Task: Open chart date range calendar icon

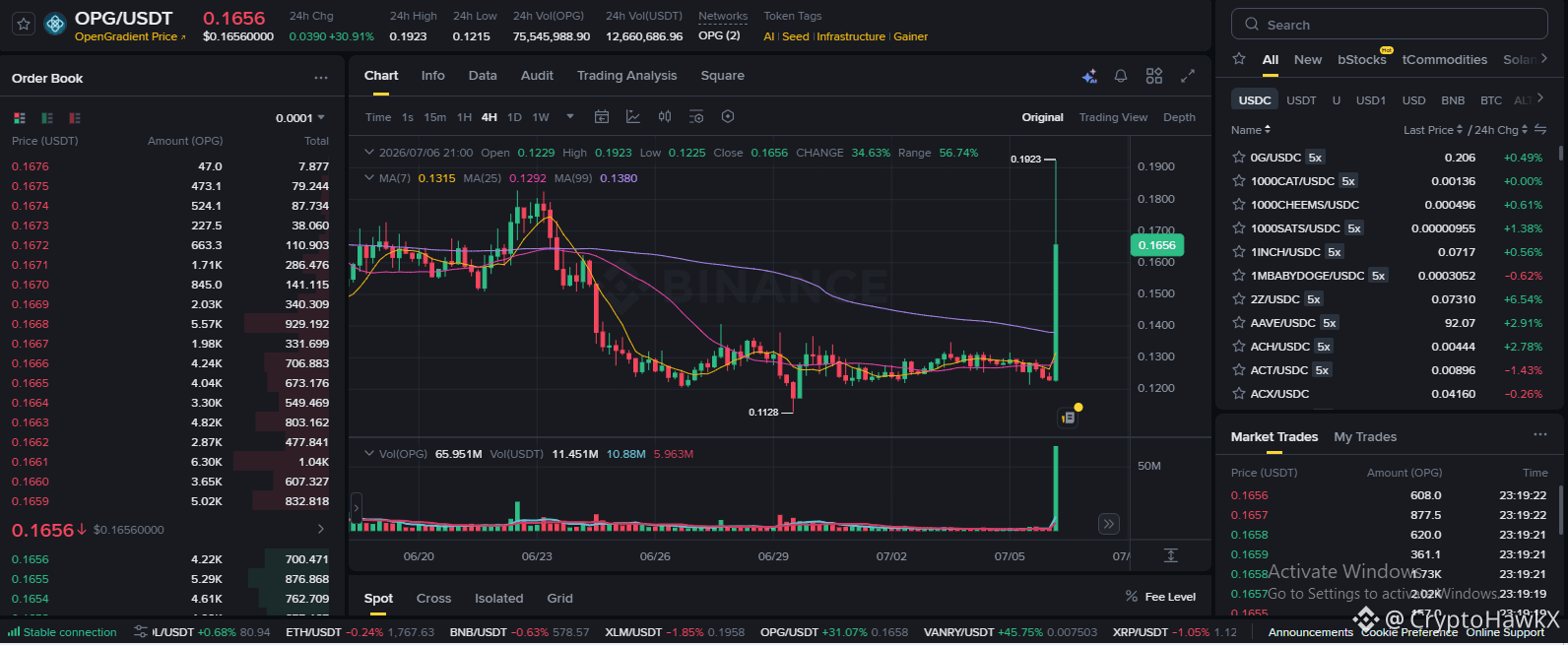Action: 602,117
